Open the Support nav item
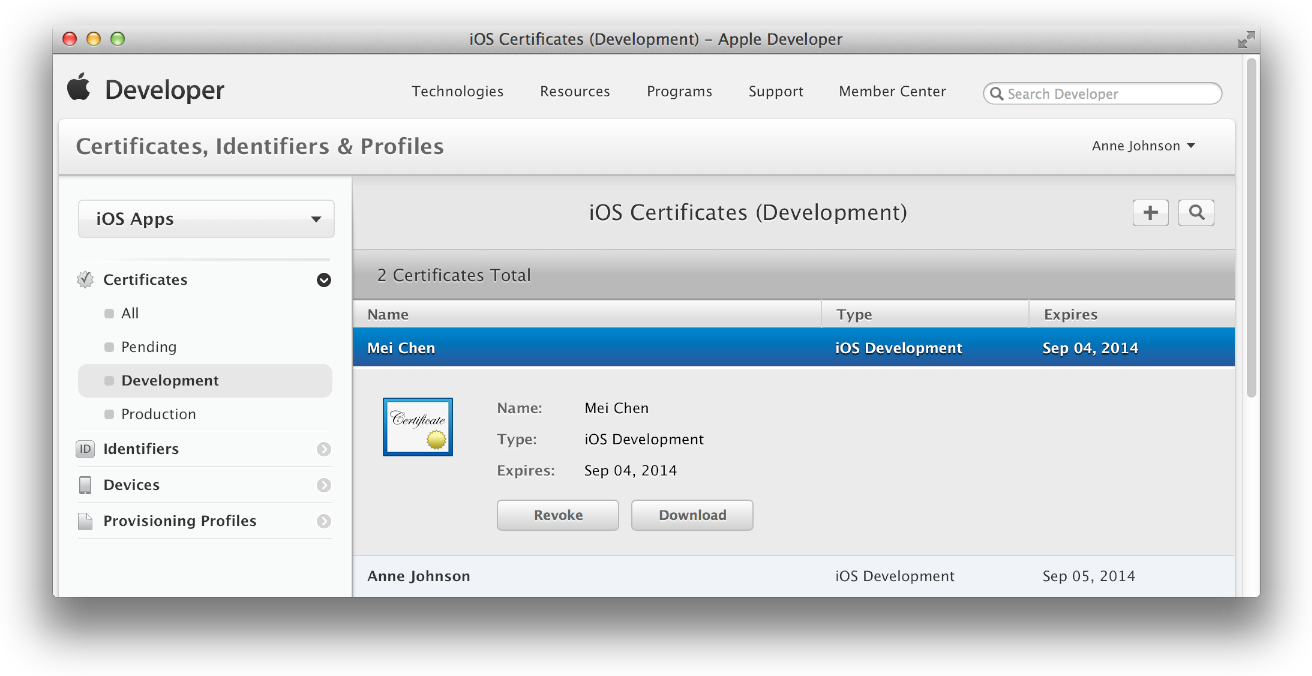1312x676 pixels. 776,91
